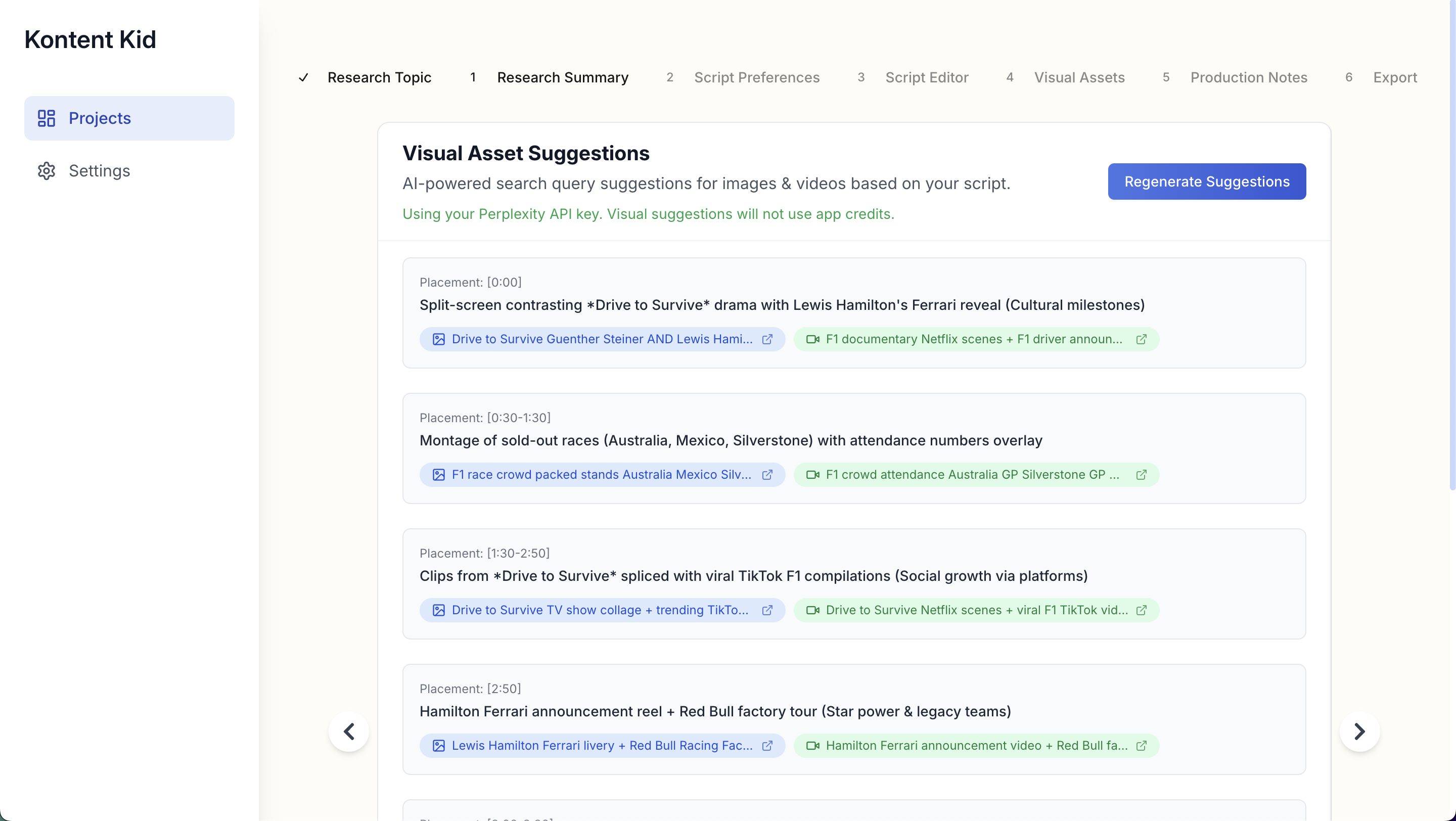Screen dimensions: 1456x821
Task: Switch to the Visual Assets step
Action: (1079, 77)
